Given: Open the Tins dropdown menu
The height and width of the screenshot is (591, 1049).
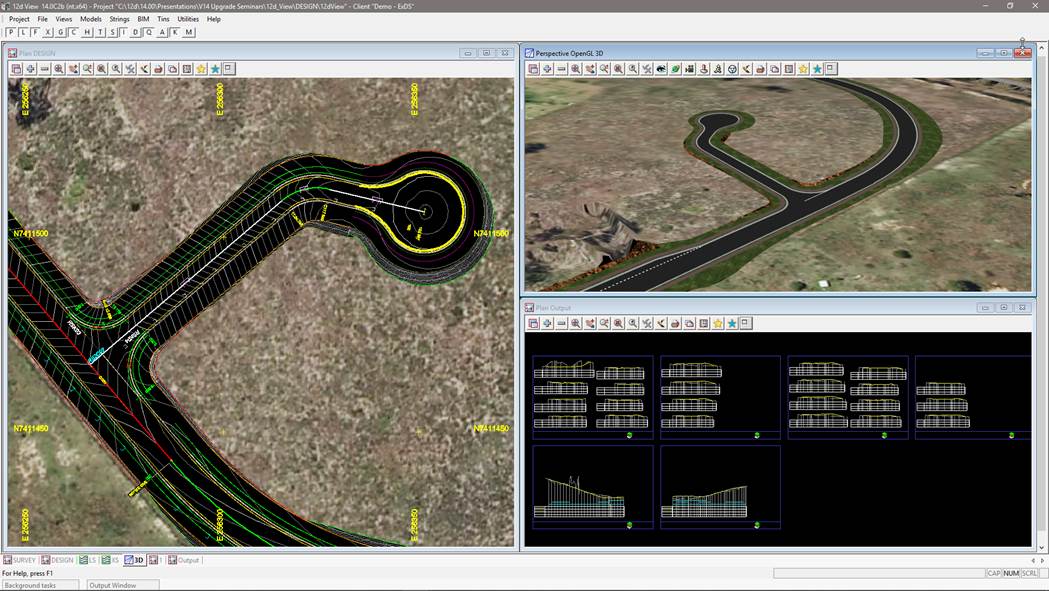Looking at the screenshot, I should tap(163, 19).
